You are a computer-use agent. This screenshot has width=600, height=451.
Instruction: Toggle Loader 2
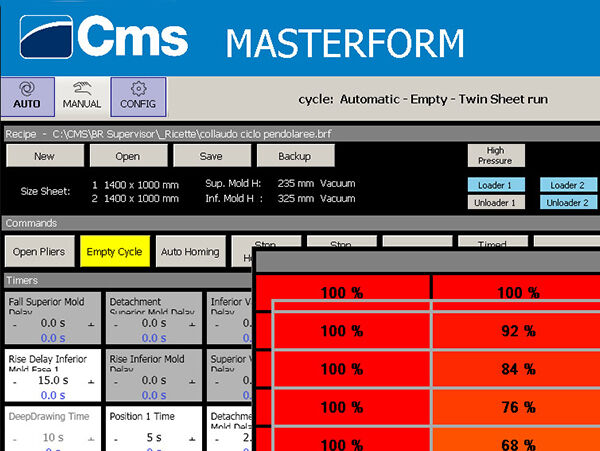(x=567, y=184)
